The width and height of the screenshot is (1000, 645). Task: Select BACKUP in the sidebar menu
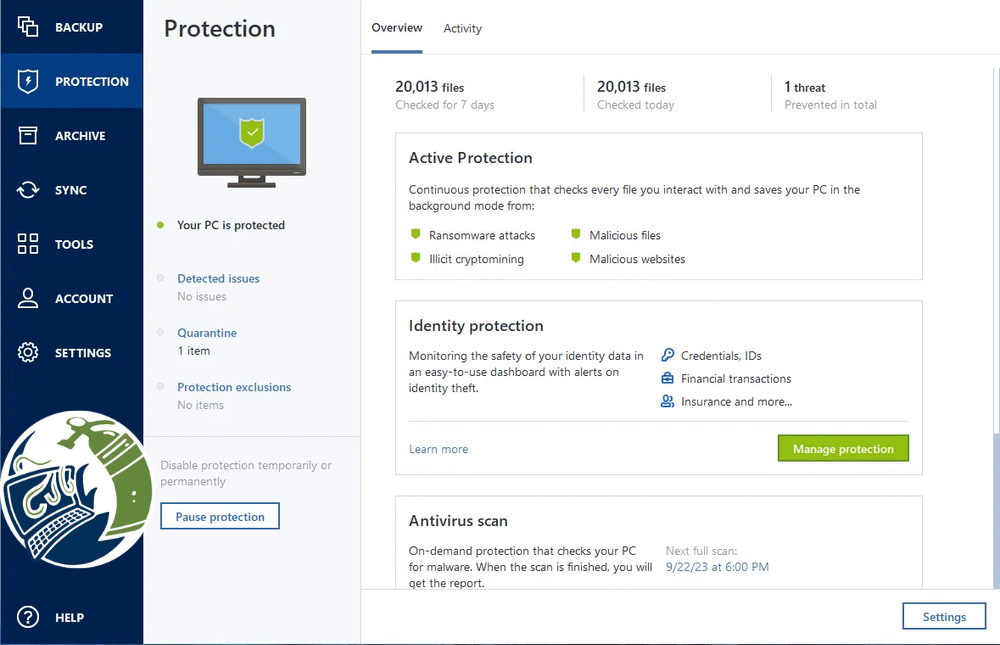point(78,27)
